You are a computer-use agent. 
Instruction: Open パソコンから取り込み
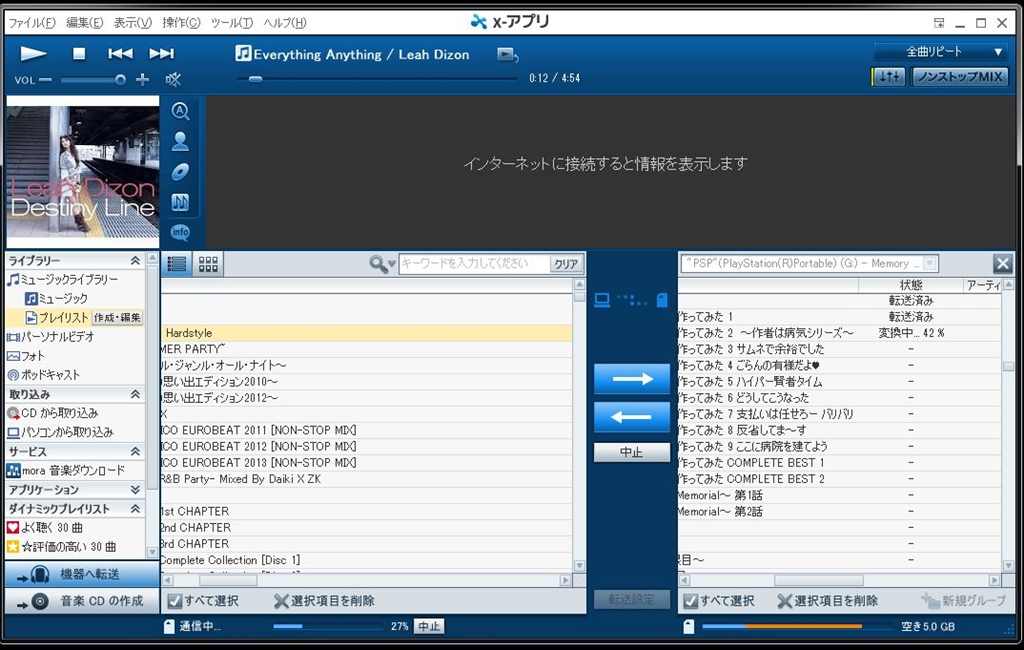(x=60, y=432)
